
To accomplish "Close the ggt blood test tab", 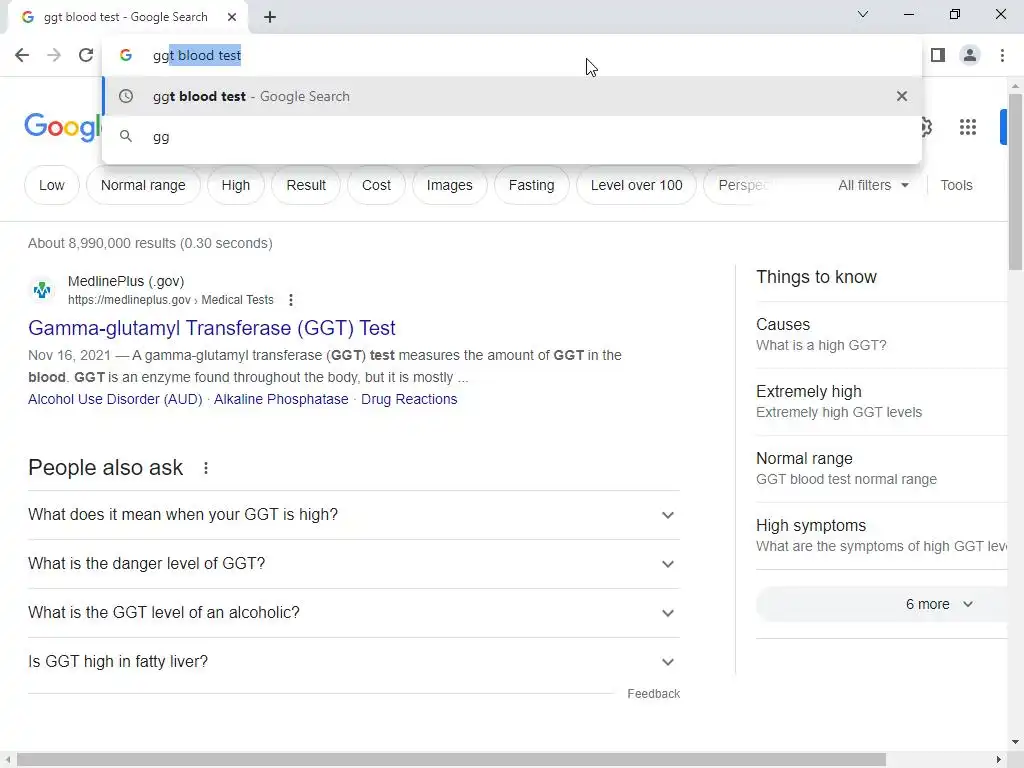I will (232, 17).
